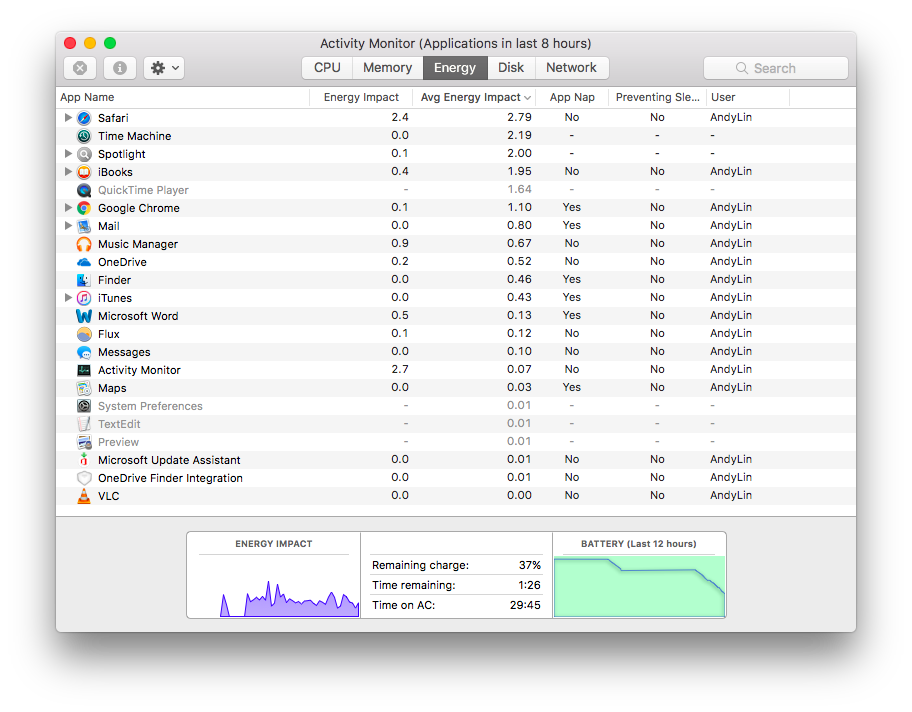Image resolution: width=912 pixels, height=712 pixels.
Task: Click the Messages bubble icon
Action: tap(84, 353)
